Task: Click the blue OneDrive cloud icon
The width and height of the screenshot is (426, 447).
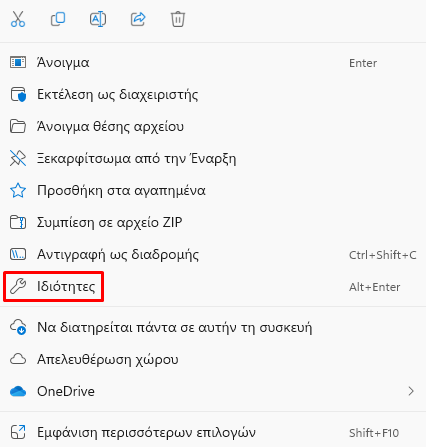Action: pyautogui.click(x=18, y=391)
